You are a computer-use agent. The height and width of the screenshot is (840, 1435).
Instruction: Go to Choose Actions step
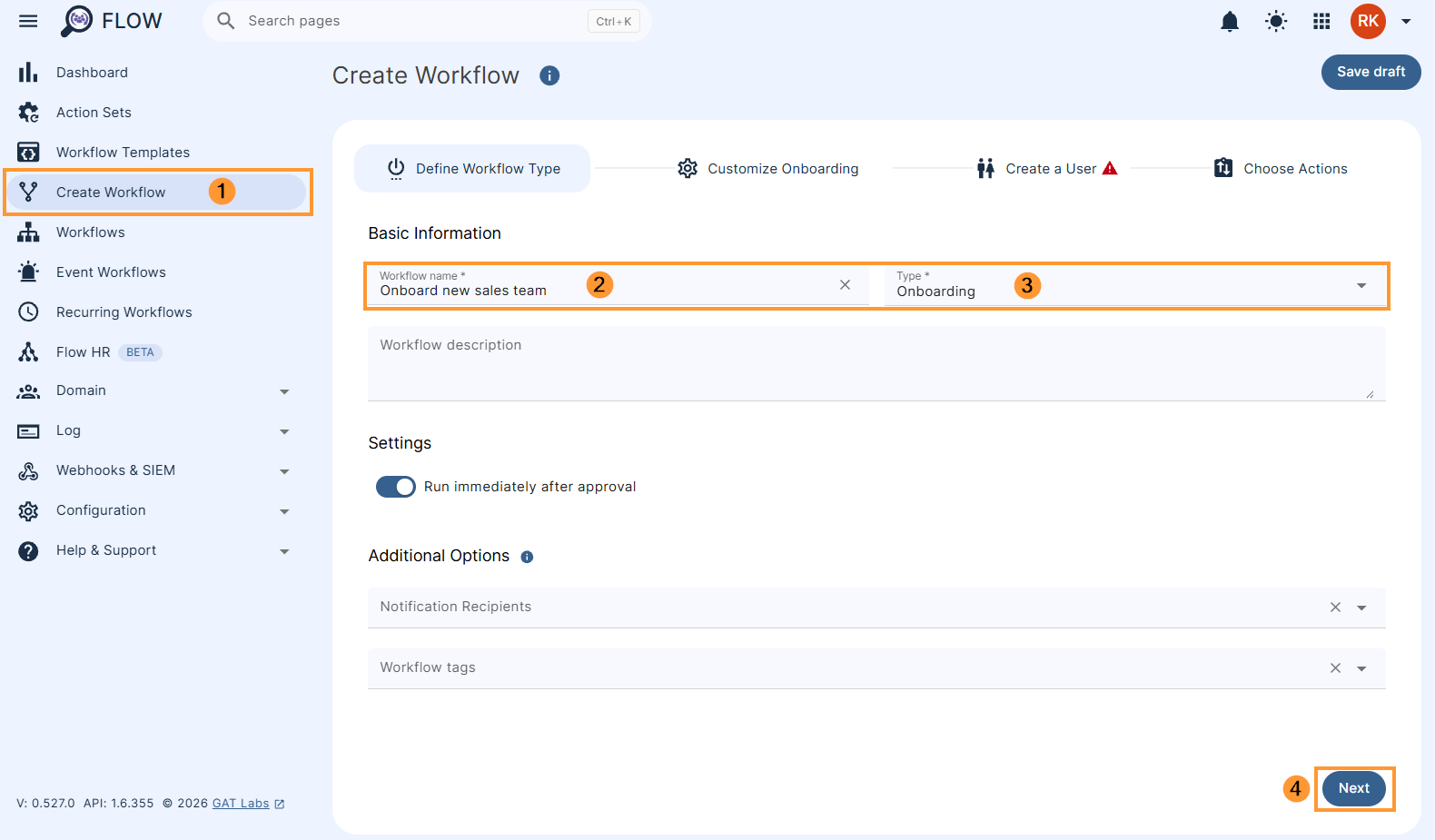[1281, 168]
